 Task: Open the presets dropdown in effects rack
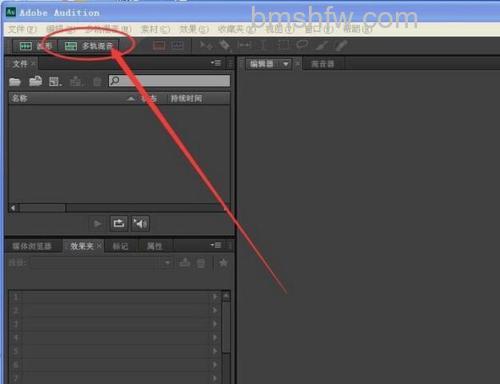pos(168,263)
